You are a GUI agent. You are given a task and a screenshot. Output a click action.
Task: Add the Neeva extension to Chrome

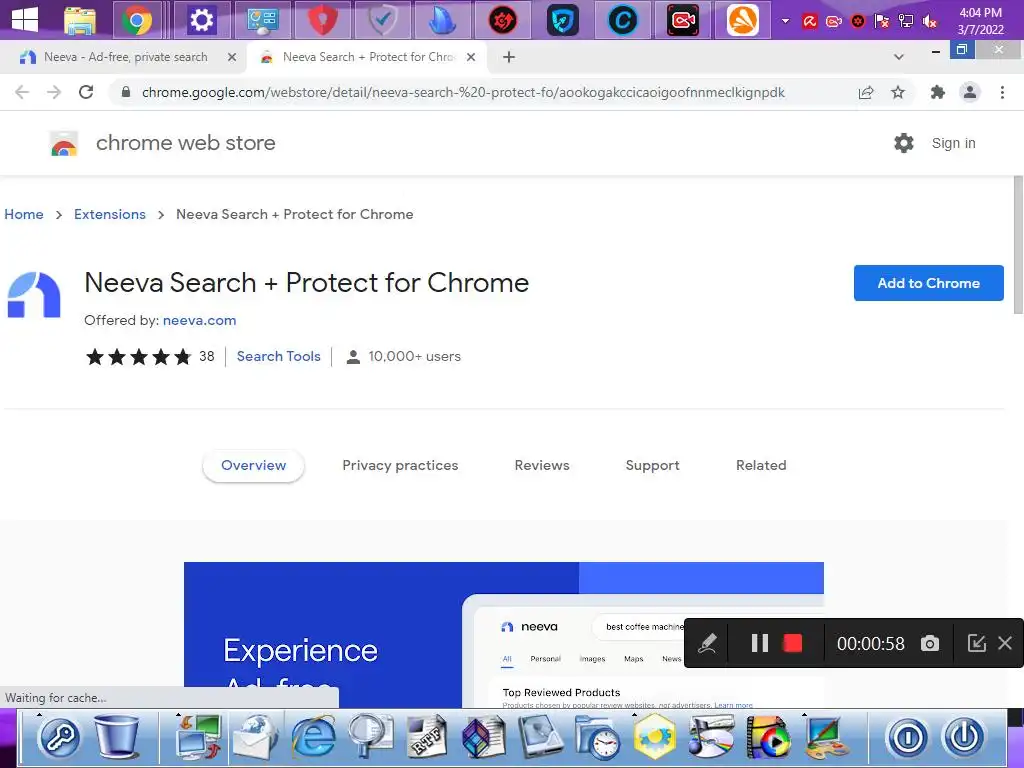(928, 283)
